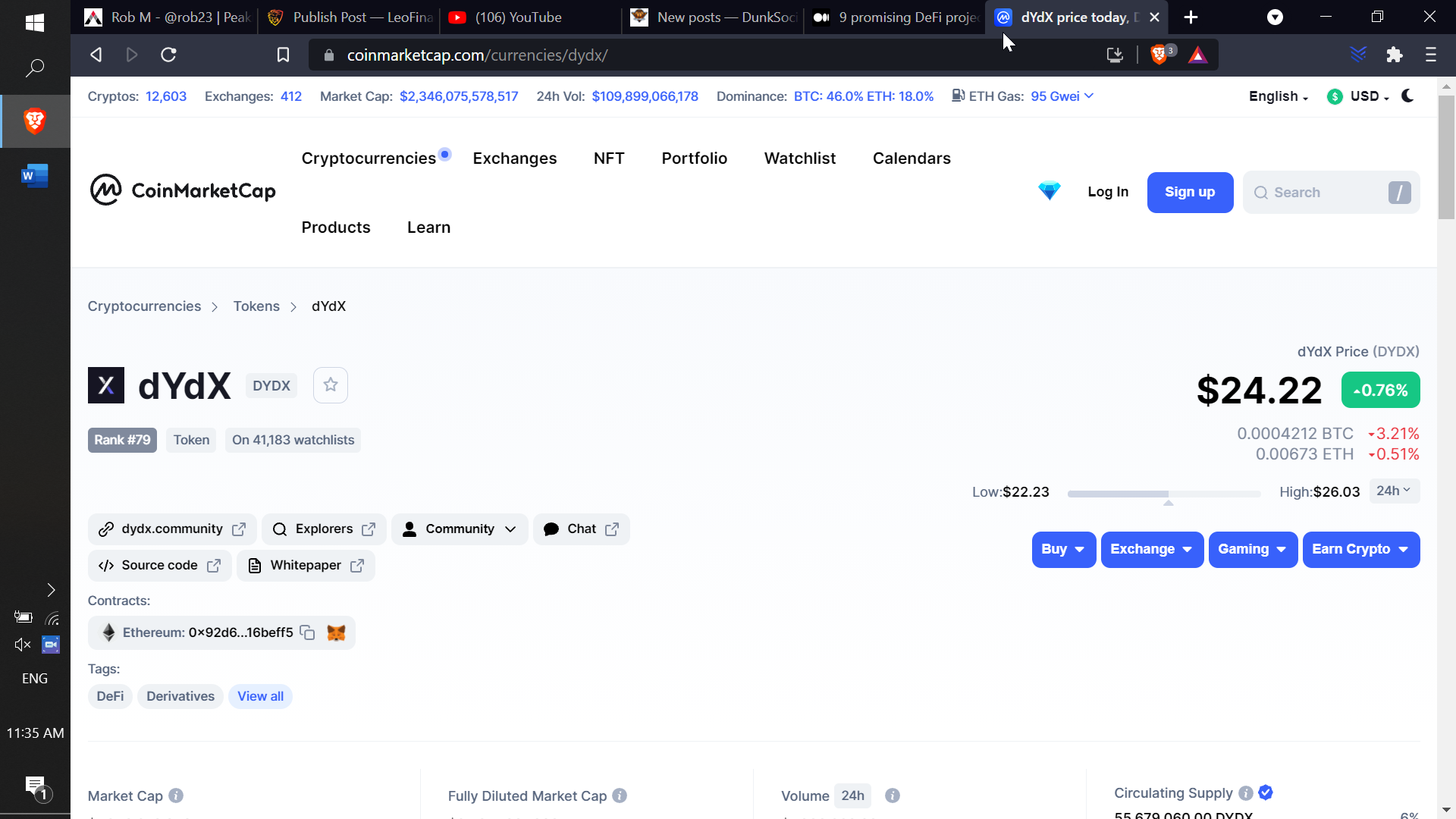
Task: Expand the Gaming dropdown button
Action: click(1253, 549)
